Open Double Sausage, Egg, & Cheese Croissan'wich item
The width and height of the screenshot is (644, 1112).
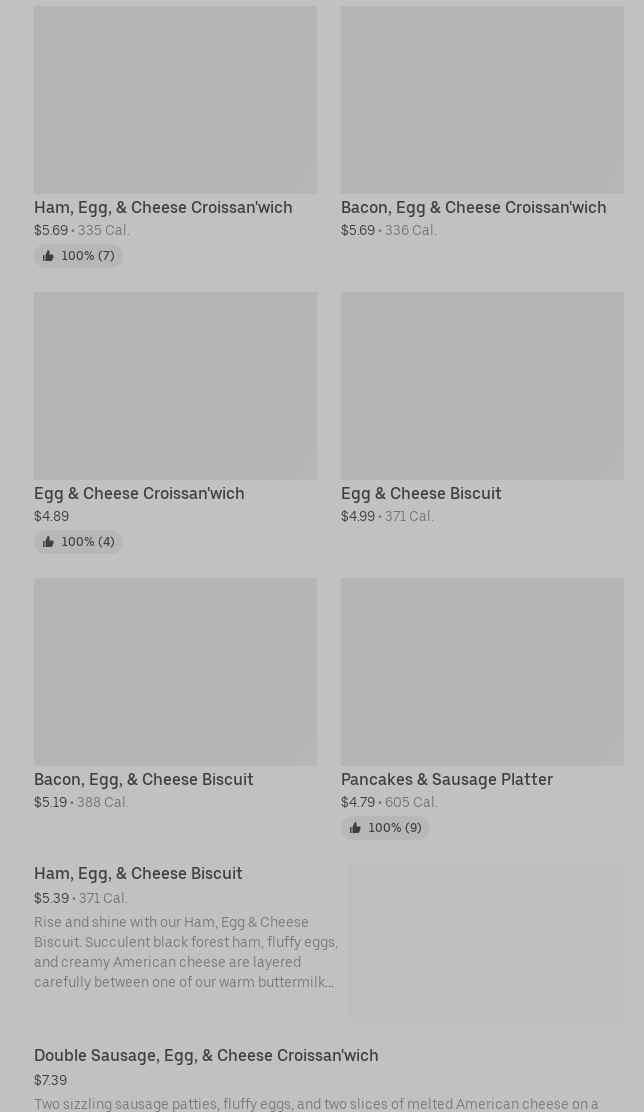click(x=206, y=1055)
